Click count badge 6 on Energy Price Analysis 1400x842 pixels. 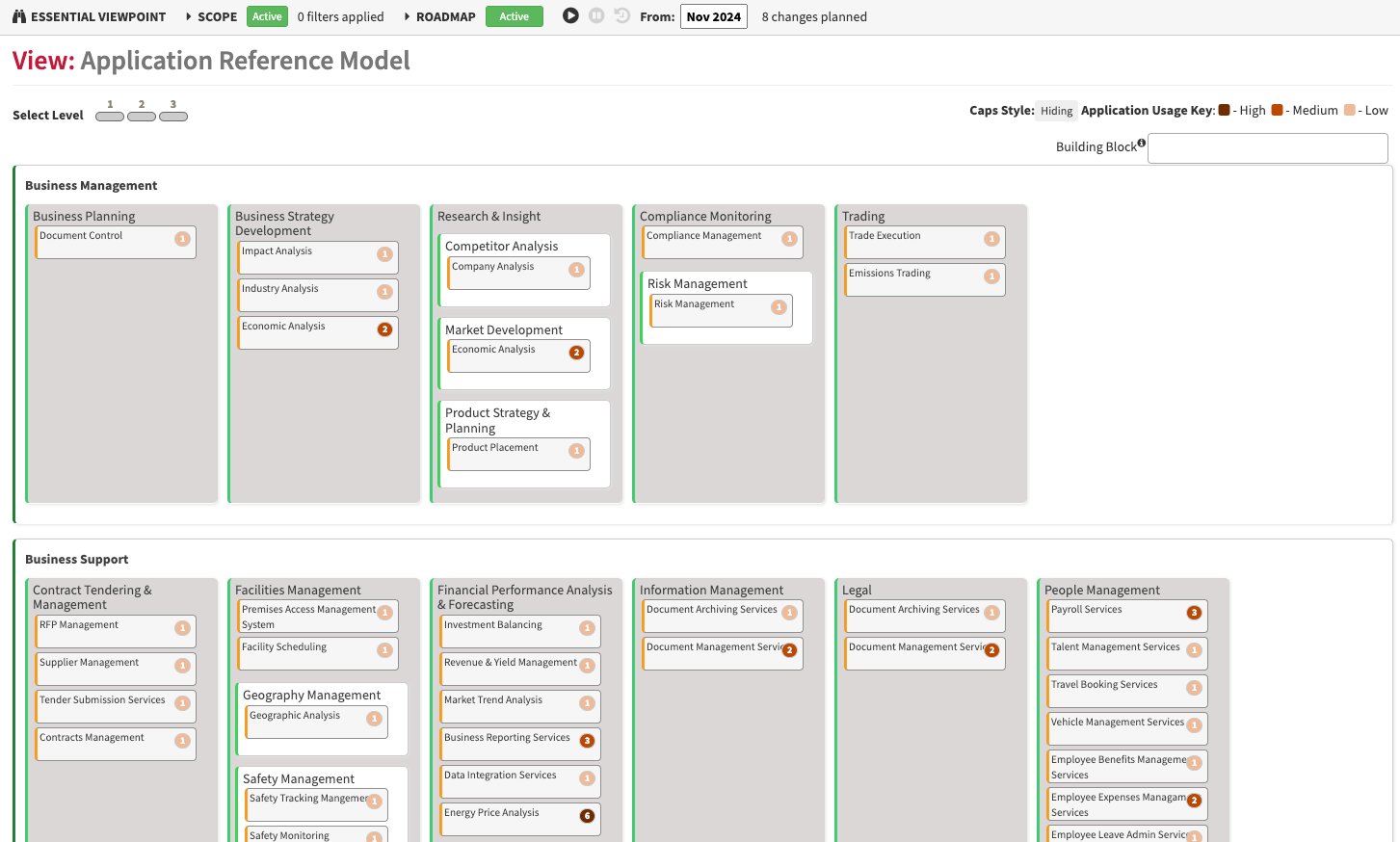tap(587, 816)
